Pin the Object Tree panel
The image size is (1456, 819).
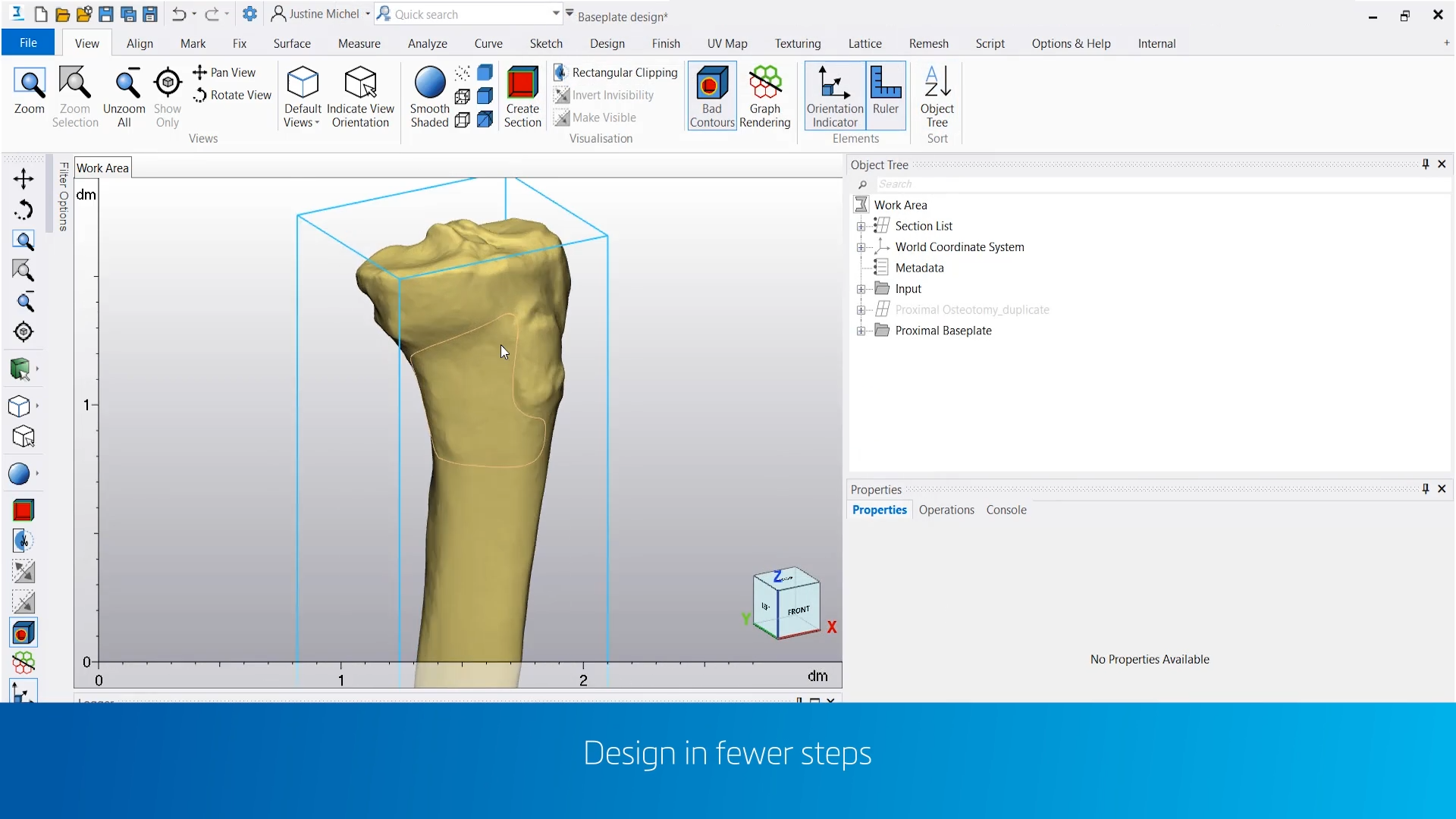(x=1426, y=165)
